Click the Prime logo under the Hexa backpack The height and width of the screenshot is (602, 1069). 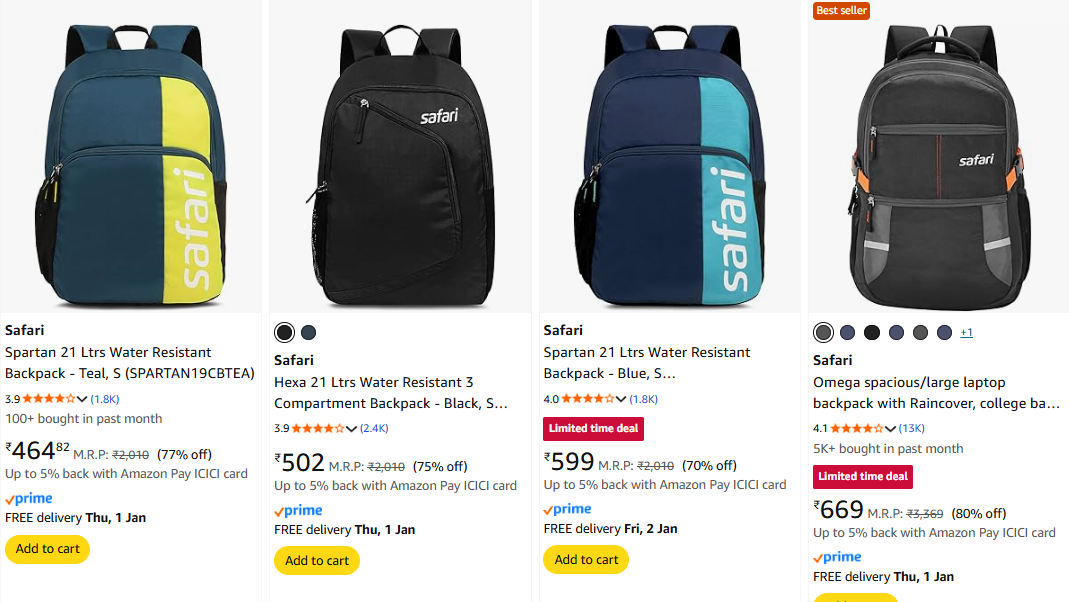point(298,511)
